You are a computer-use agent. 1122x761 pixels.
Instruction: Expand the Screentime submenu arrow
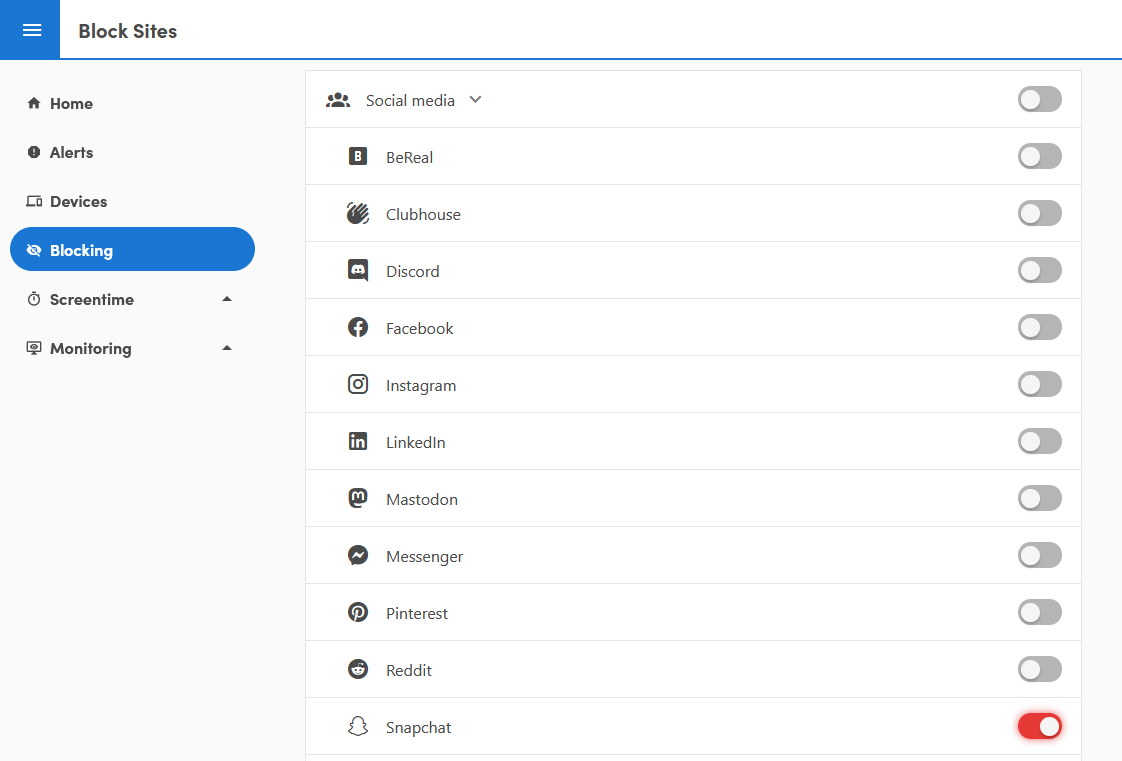pos(227,299)
